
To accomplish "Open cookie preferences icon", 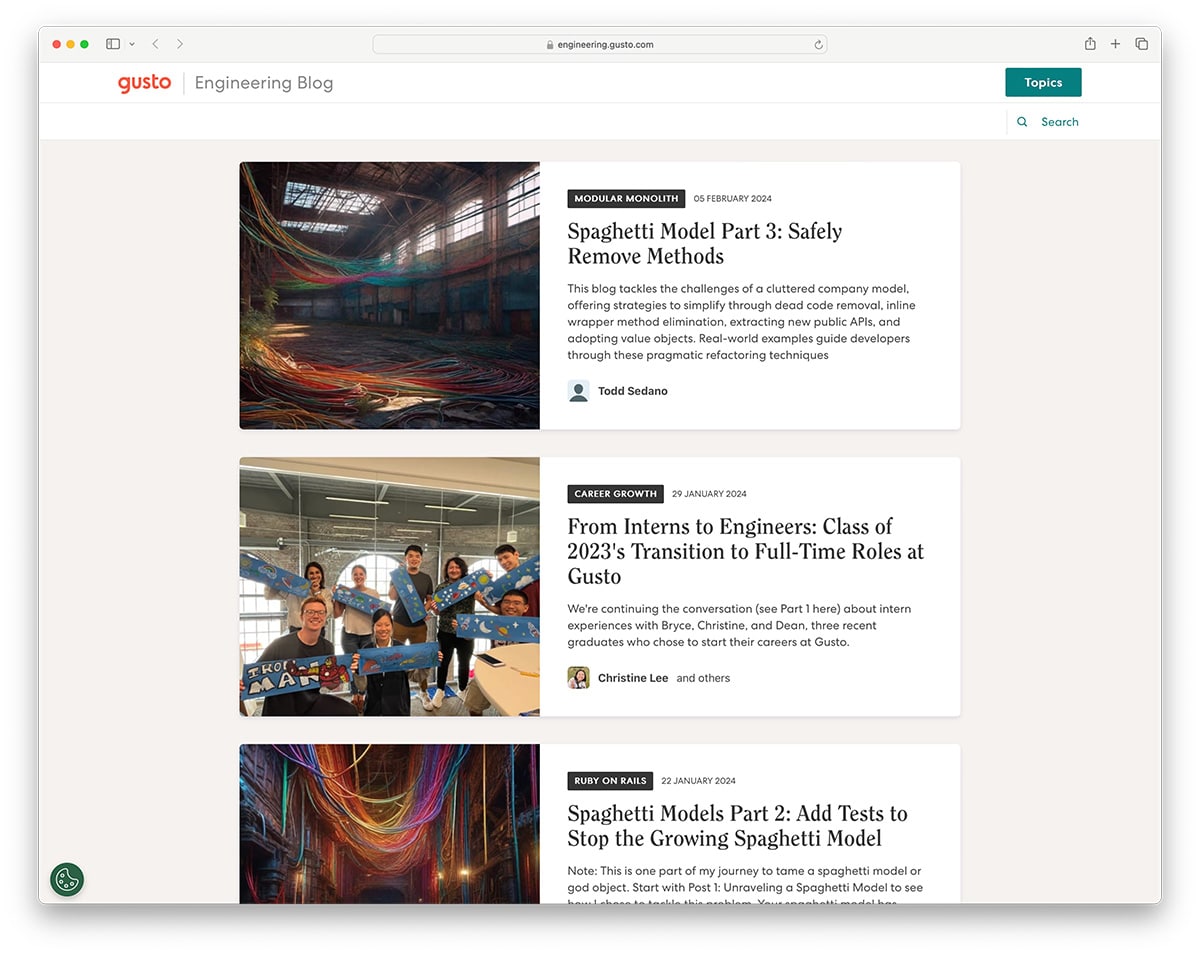I will click(67, 880).
